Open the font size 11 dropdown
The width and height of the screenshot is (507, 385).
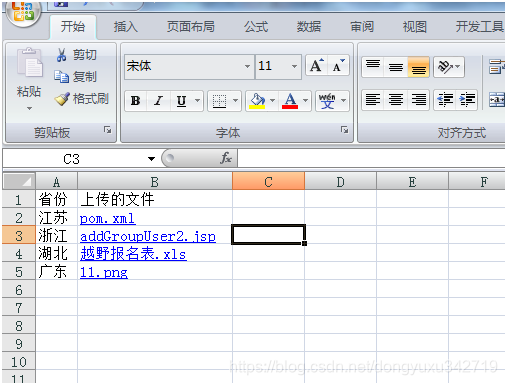coord(294,66)
